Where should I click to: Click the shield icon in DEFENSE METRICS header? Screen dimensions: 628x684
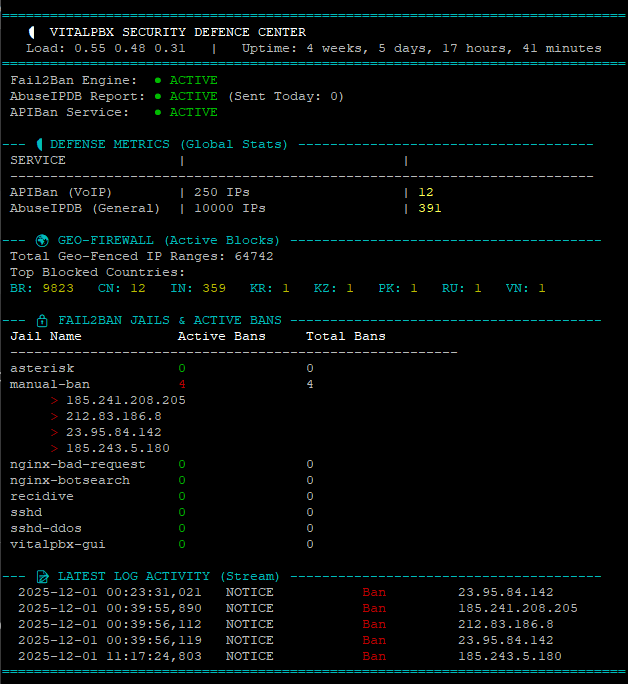coord(40,144)
